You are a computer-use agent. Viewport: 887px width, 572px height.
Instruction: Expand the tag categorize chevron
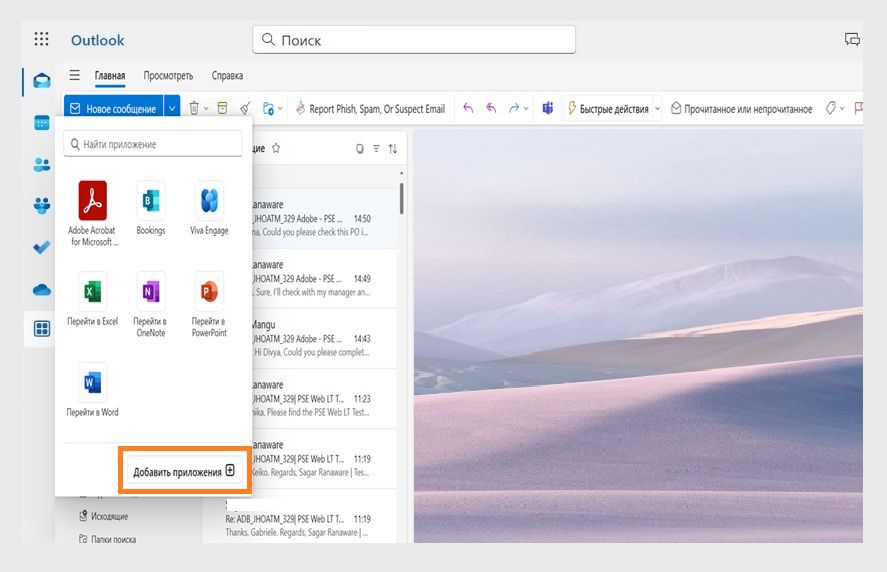pos(842,109)
